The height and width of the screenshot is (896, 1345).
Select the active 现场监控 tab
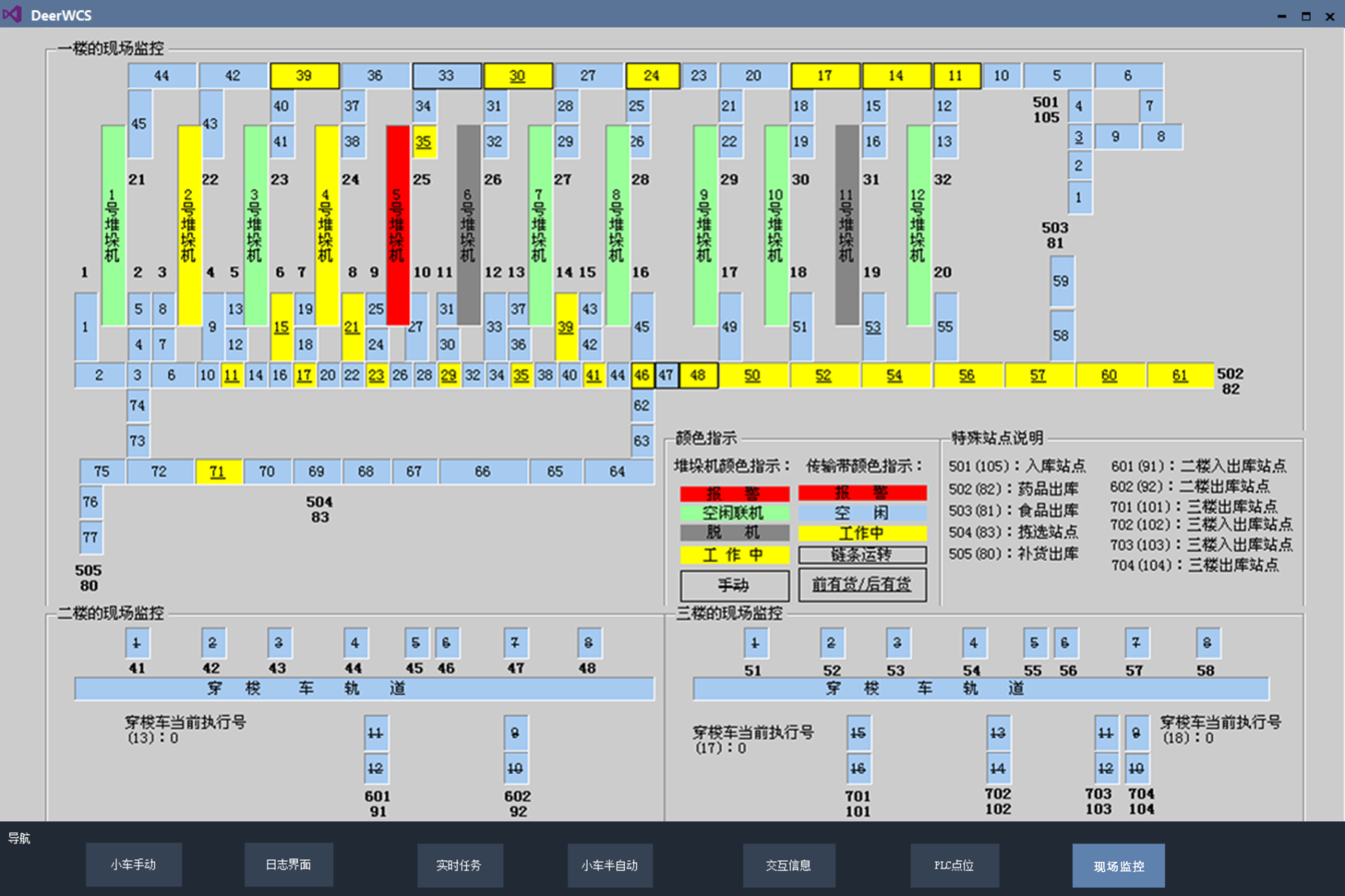pos(1118,866)
